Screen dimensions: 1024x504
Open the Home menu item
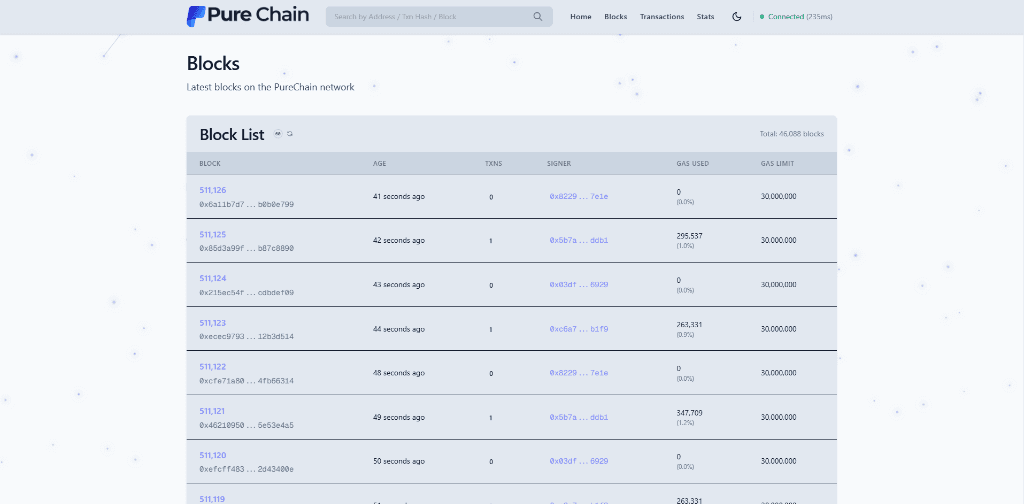(x=581, y=17)
